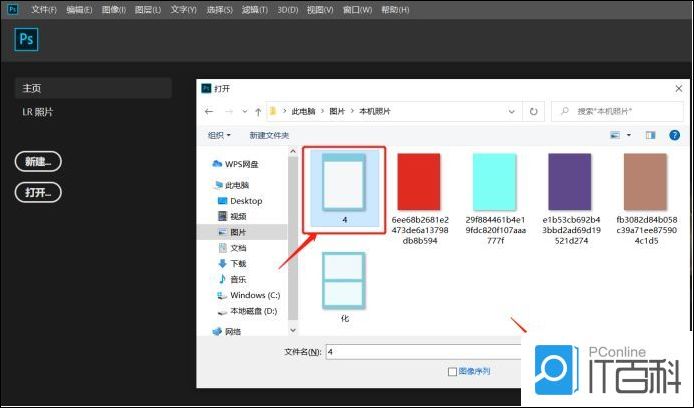The image size is (694, 408).
Task: Click the back arrow in Open dialog
Action: [209, 111]
